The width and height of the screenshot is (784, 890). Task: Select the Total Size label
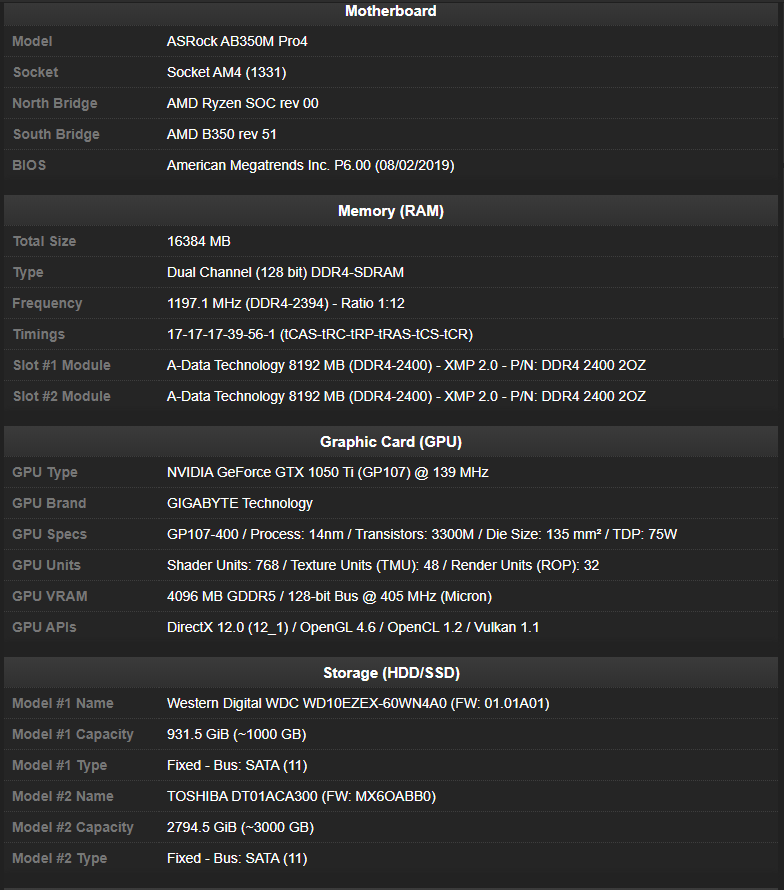pos(44,241)
